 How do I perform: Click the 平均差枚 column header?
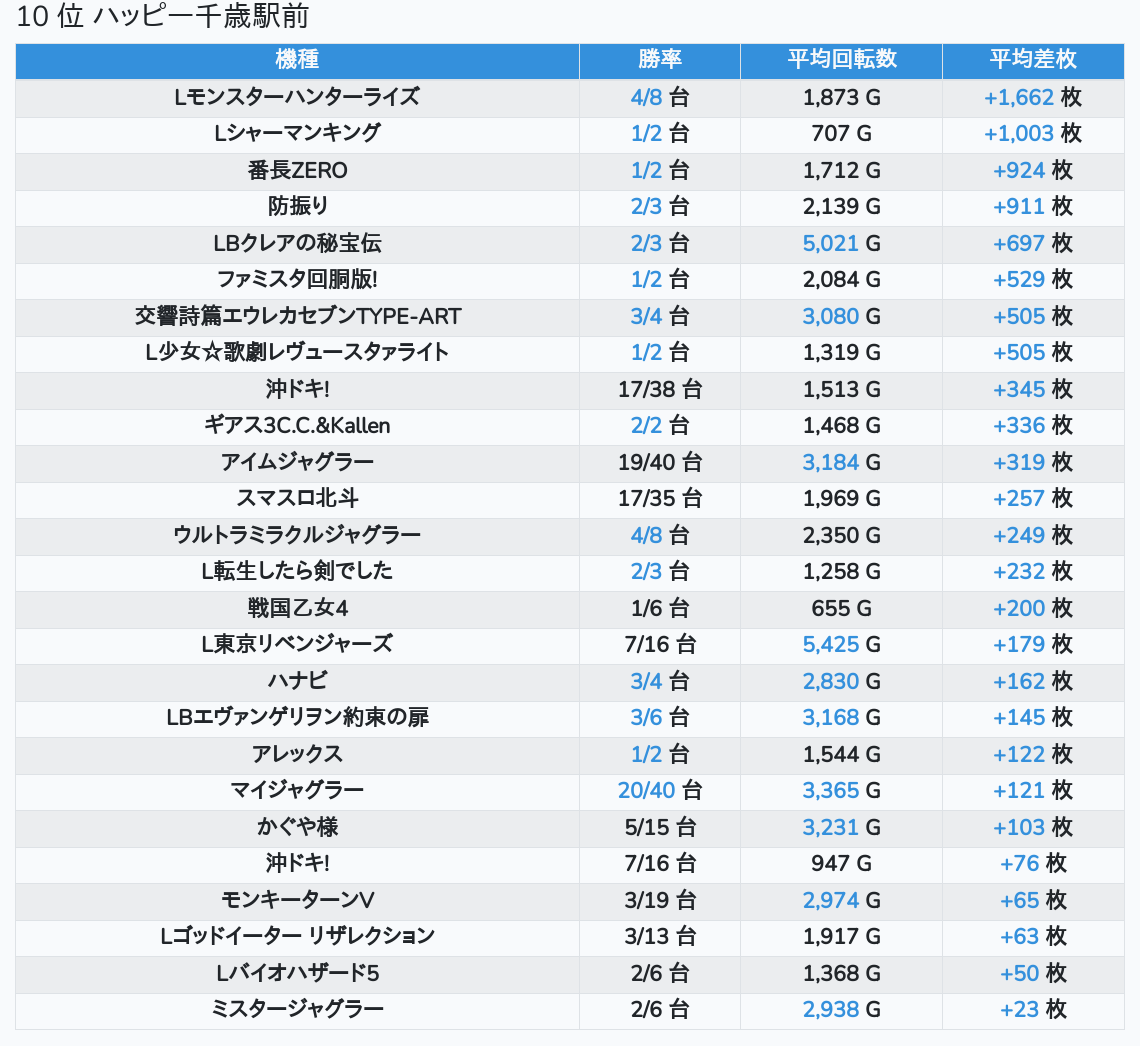pos(1033,59)
